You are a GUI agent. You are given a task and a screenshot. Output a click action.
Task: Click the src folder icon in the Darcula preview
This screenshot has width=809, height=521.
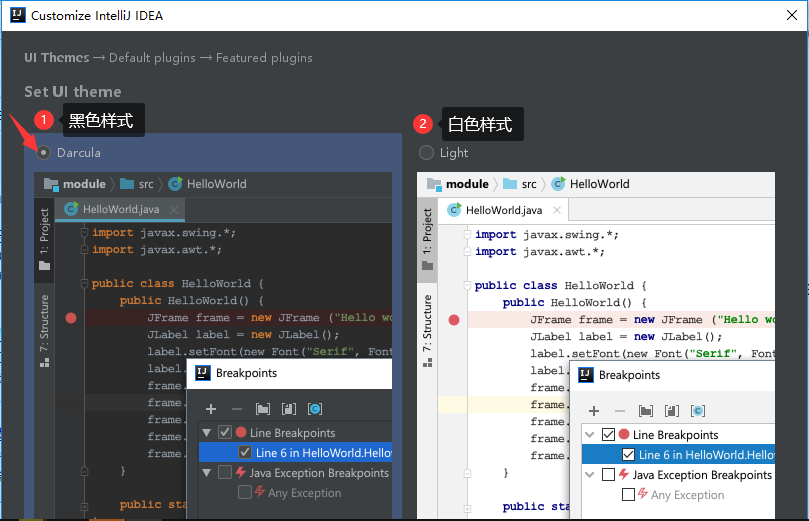(x=127, y=184)
